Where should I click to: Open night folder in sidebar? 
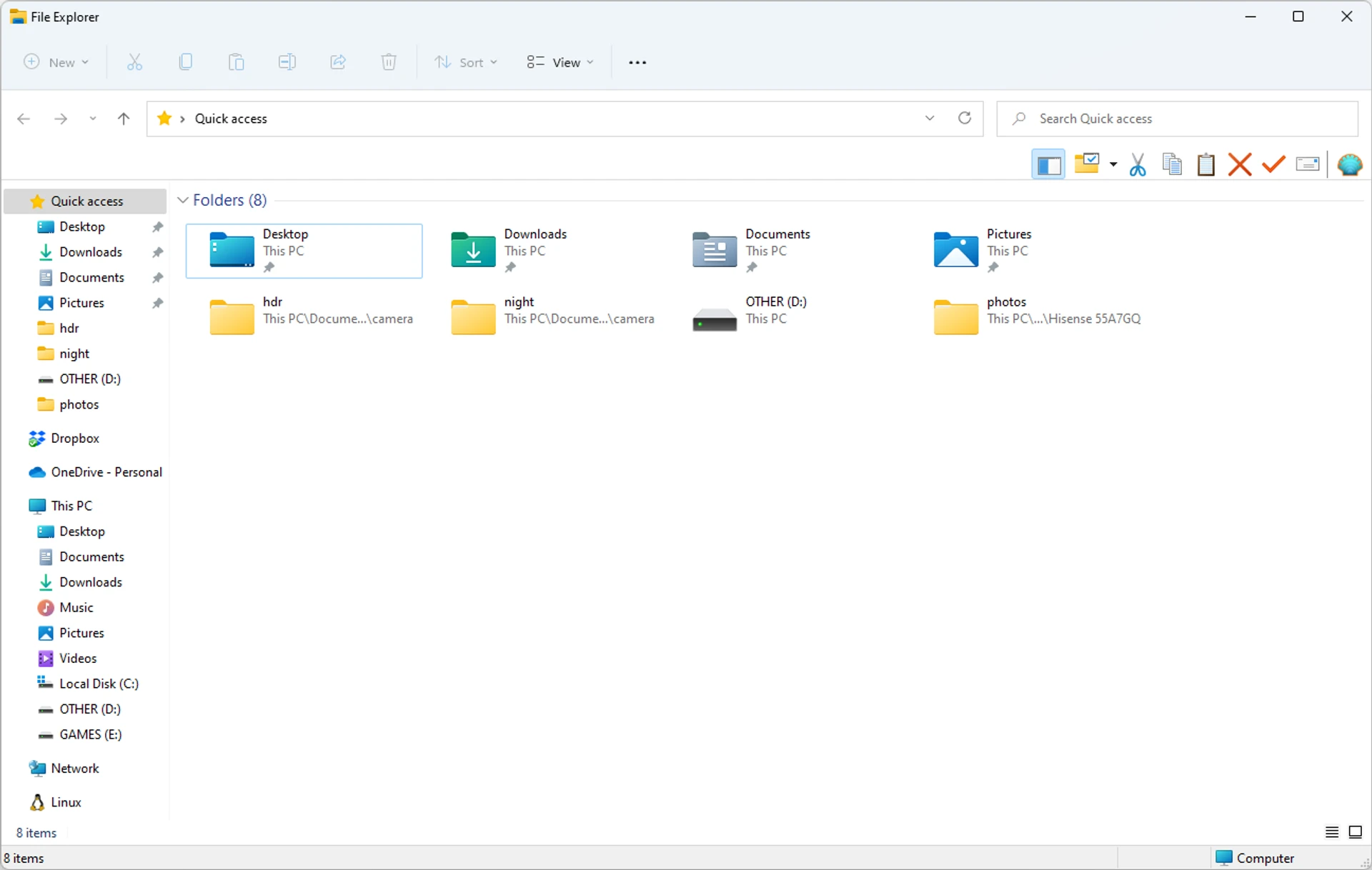(74, 354)
